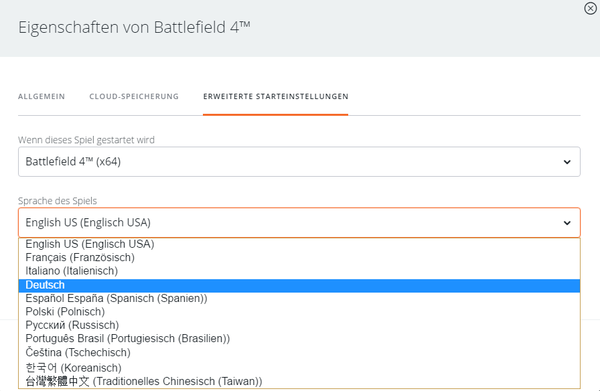Image resolution: width=600 pixels, height=391 pixels.
Task: Select Polski (Polnisch) language
Action: click(299, 312)
